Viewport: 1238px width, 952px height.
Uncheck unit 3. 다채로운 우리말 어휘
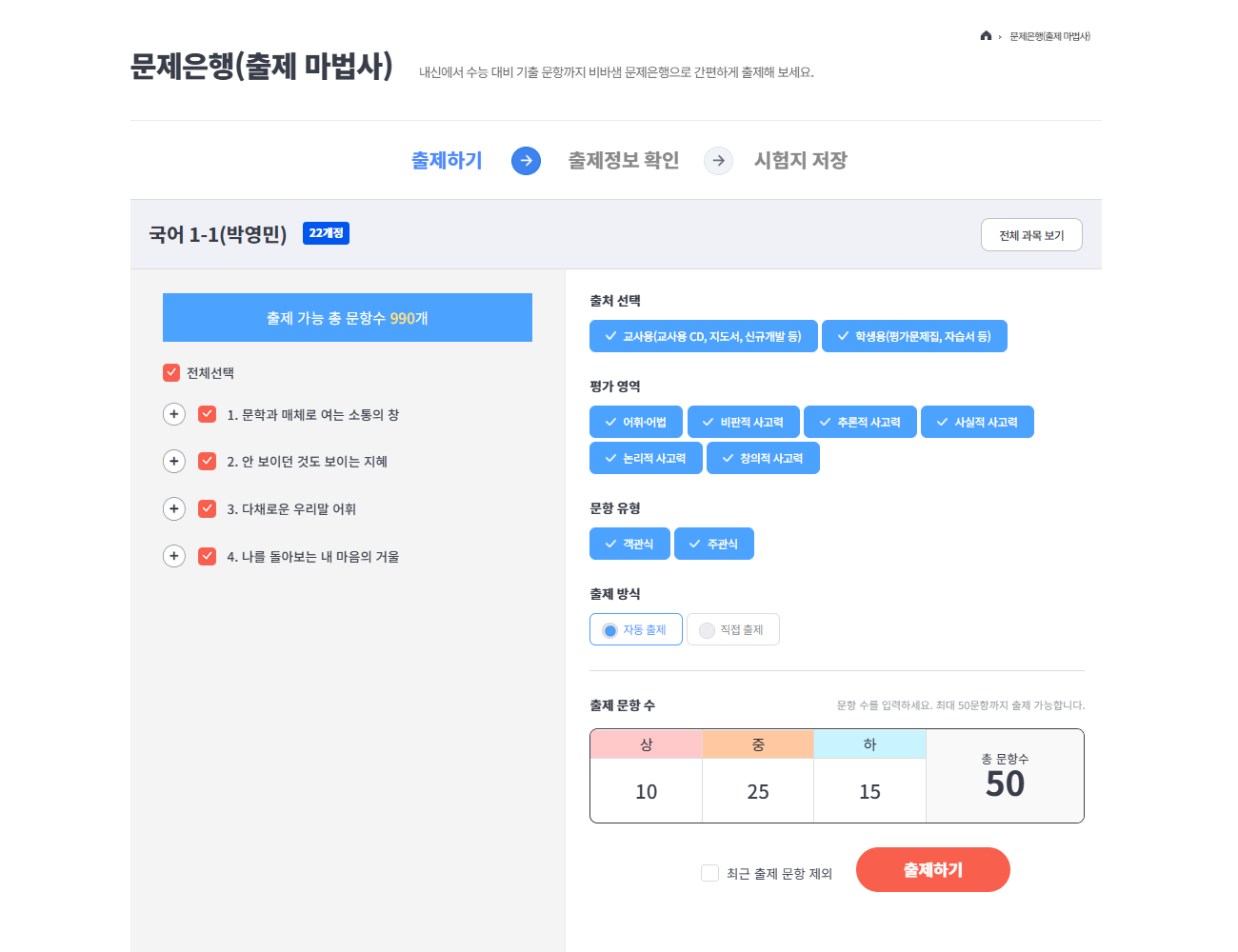tap(207, 508)
